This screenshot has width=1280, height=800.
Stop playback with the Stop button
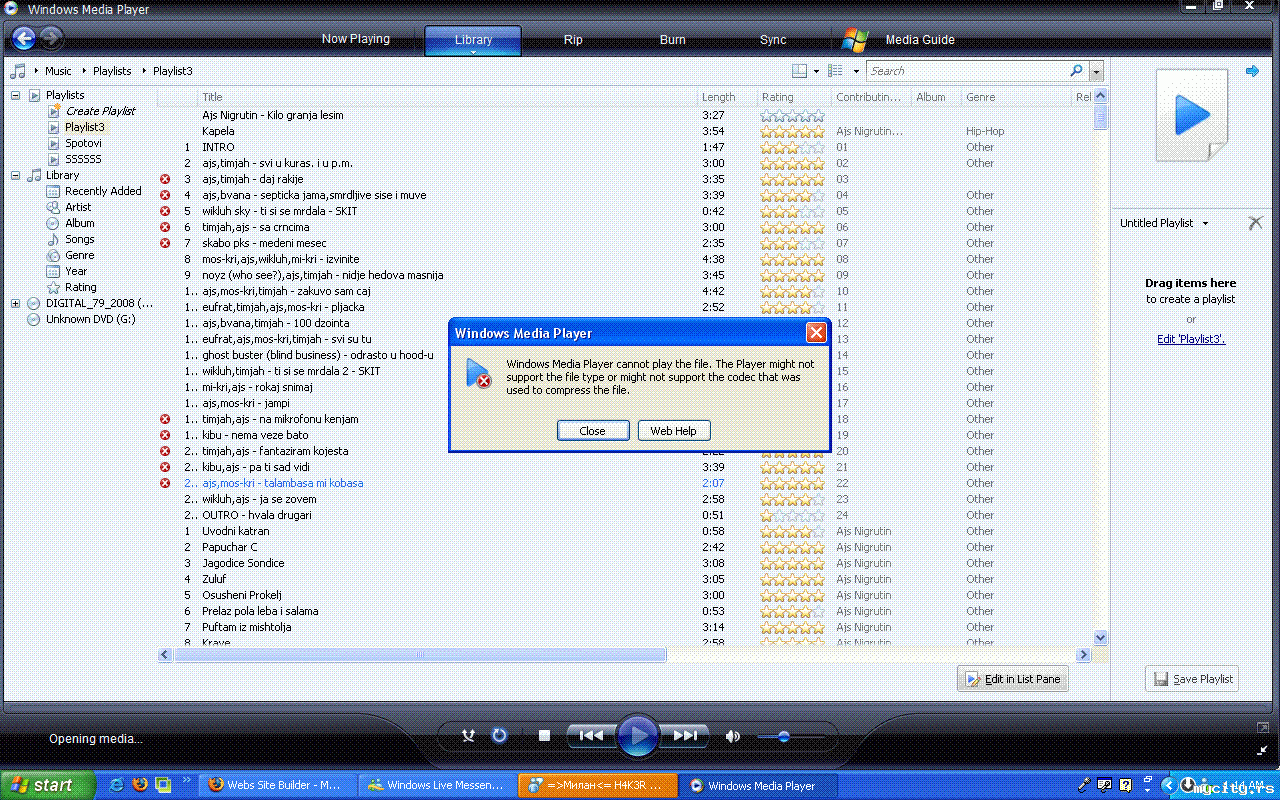[x=544, y=736]
